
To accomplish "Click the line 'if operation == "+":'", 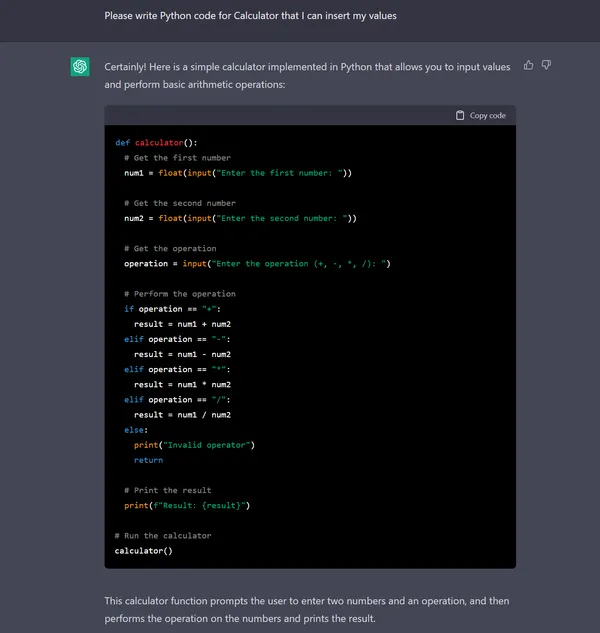I will tap(173, 309).
